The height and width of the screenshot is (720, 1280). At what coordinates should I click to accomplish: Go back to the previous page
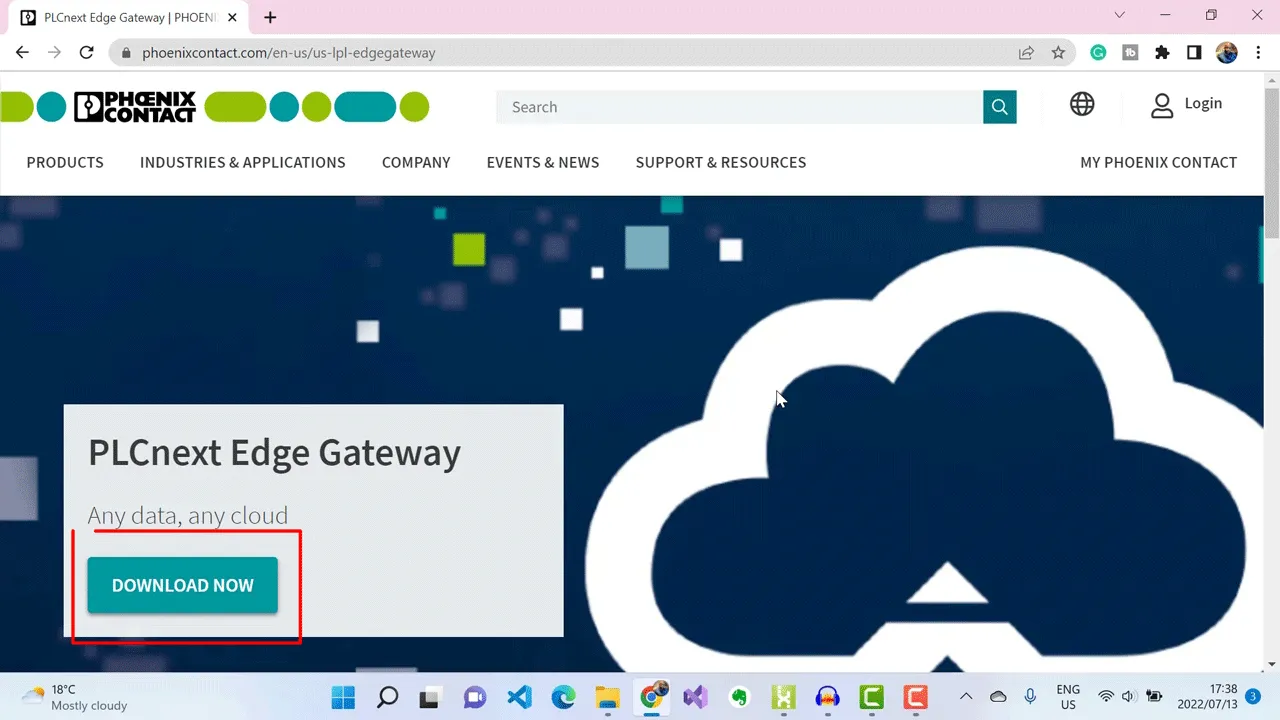[x=22, y=53]
